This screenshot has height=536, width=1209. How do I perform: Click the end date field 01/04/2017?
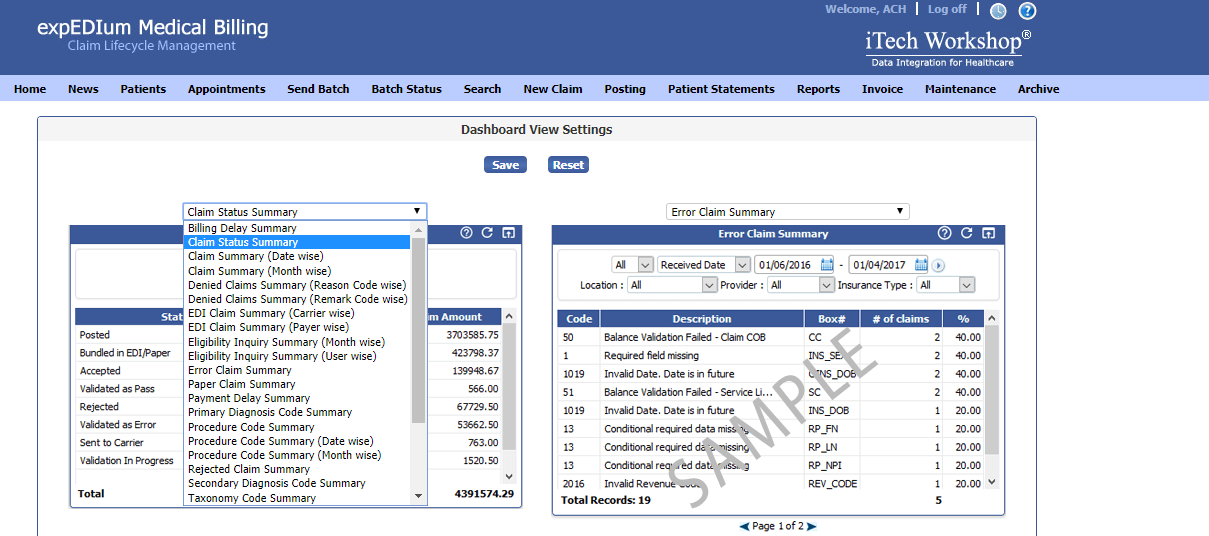click(881, 265)
